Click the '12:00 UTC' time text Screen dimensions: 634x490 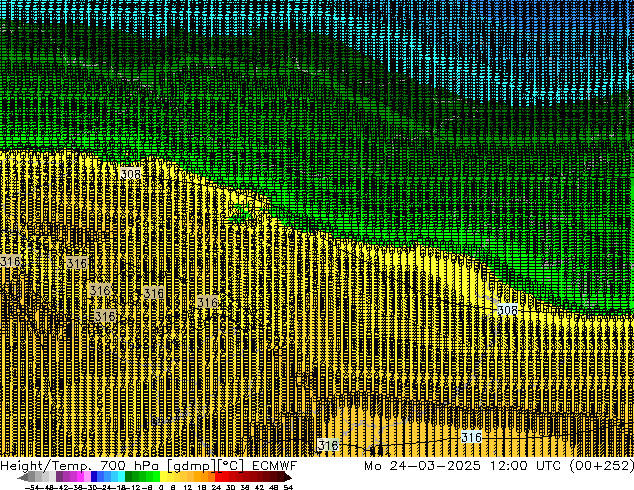coord(525,466)
